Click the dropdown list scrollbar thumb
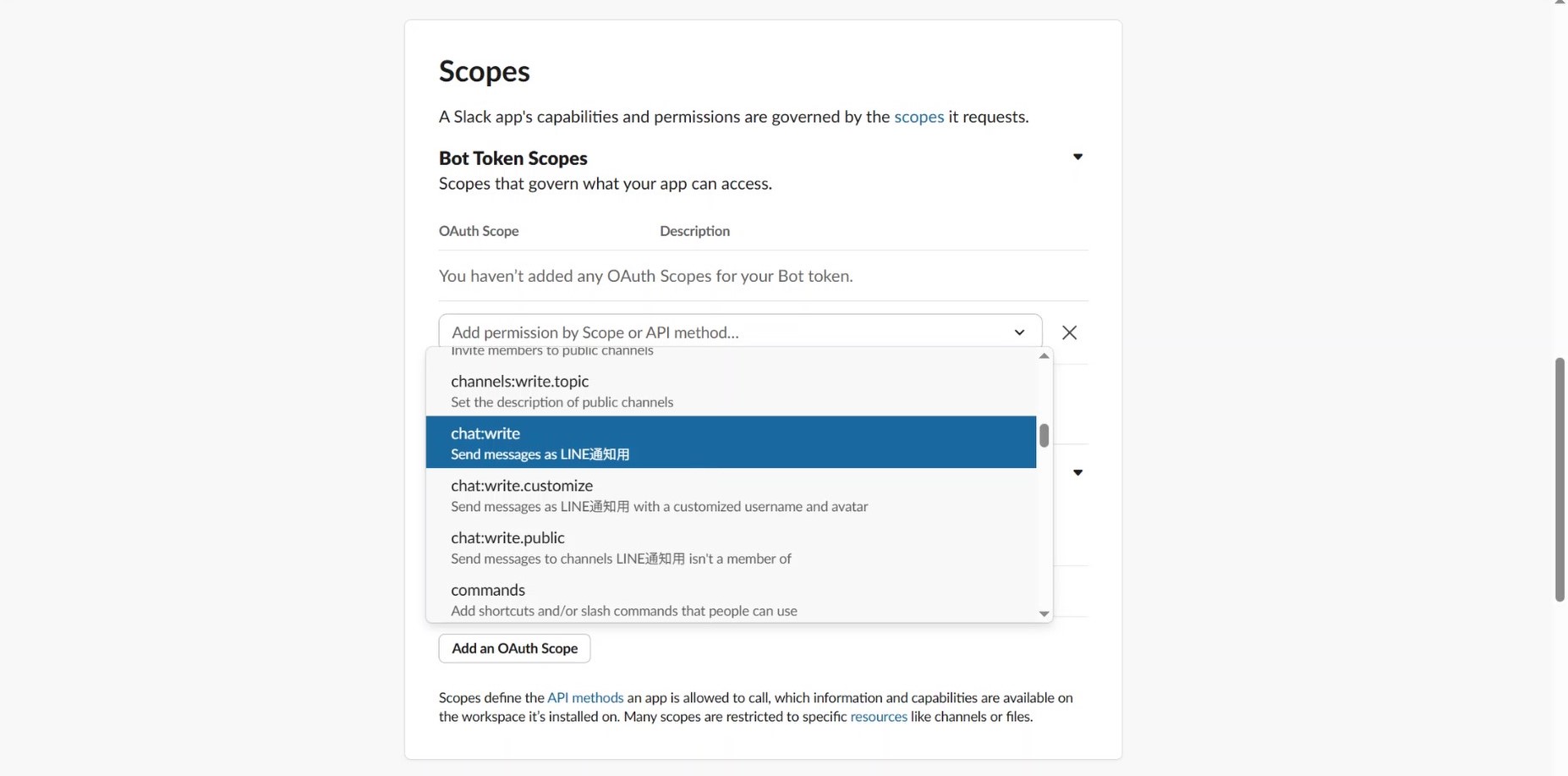1568x776 pixels. tap(1044, 435)
